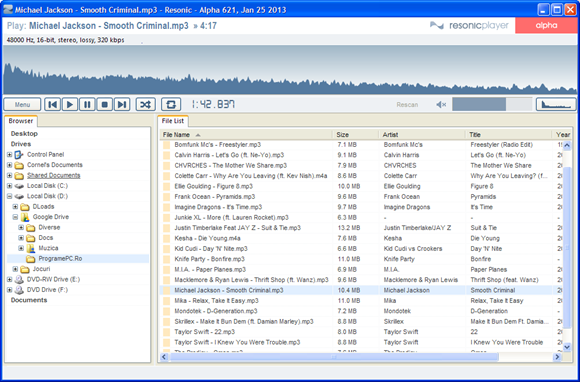Click the Justin Timberlake/JAY Z artist cell

pos(417,228)
